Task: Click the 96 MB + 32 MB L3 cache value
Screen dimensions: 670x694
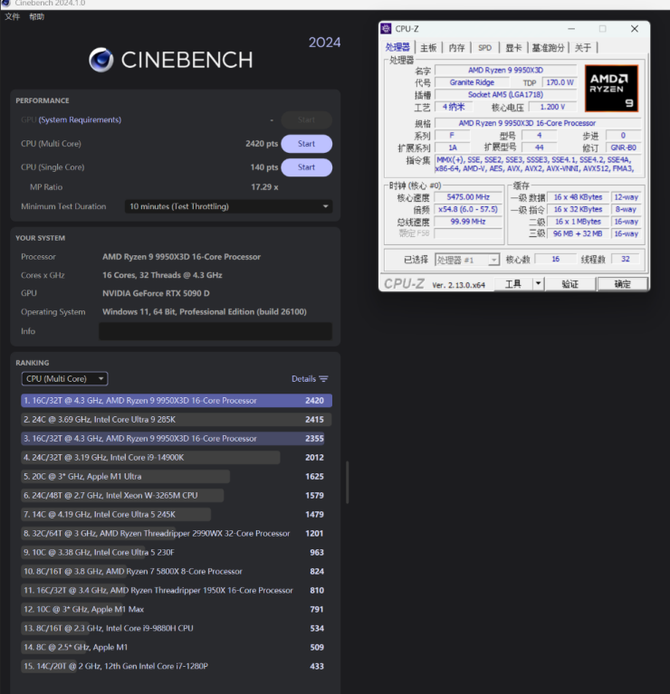Action: click(578, 234)
